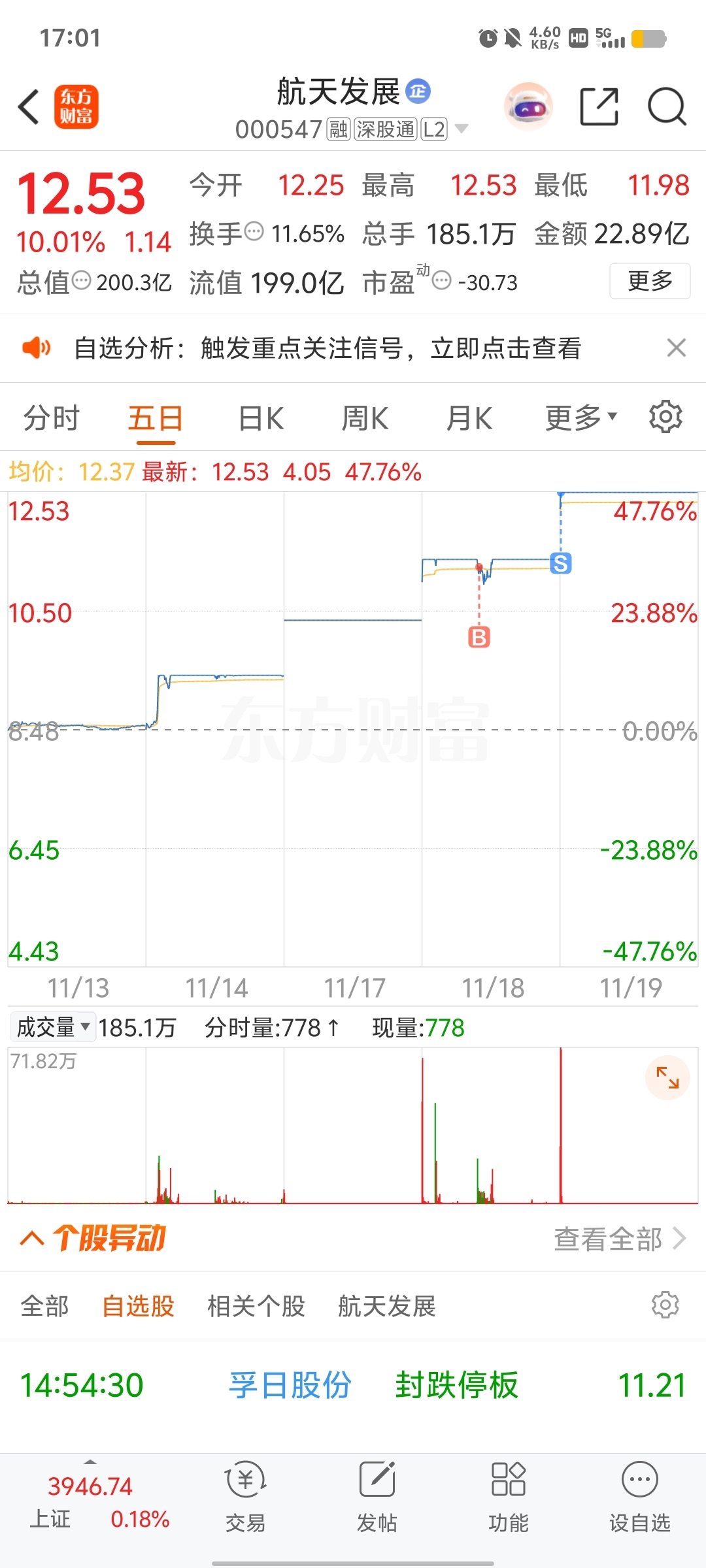Image resolution: width=706 pixels, height=1568 pixels.
Task: Expand stock code dropdown triangle
Action: pyautogui.click(x=462, y=129)
